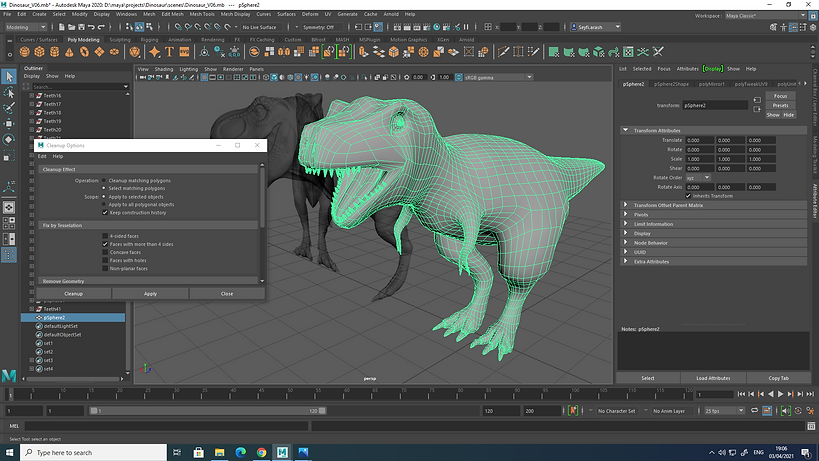The width and height of the screenshot is (819, 461).
Task: Switch to the Sculpting shelf tab
Action: pos(120,40)
